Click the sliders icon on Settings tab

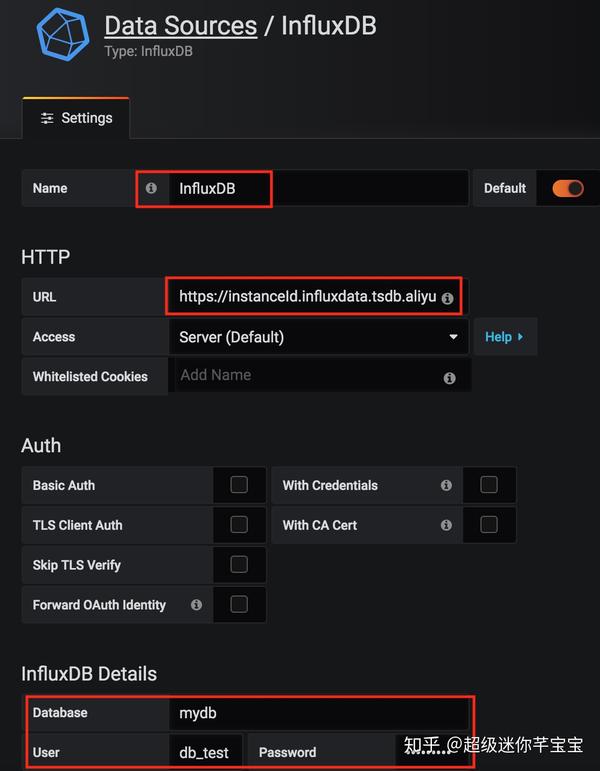point(47,118)
